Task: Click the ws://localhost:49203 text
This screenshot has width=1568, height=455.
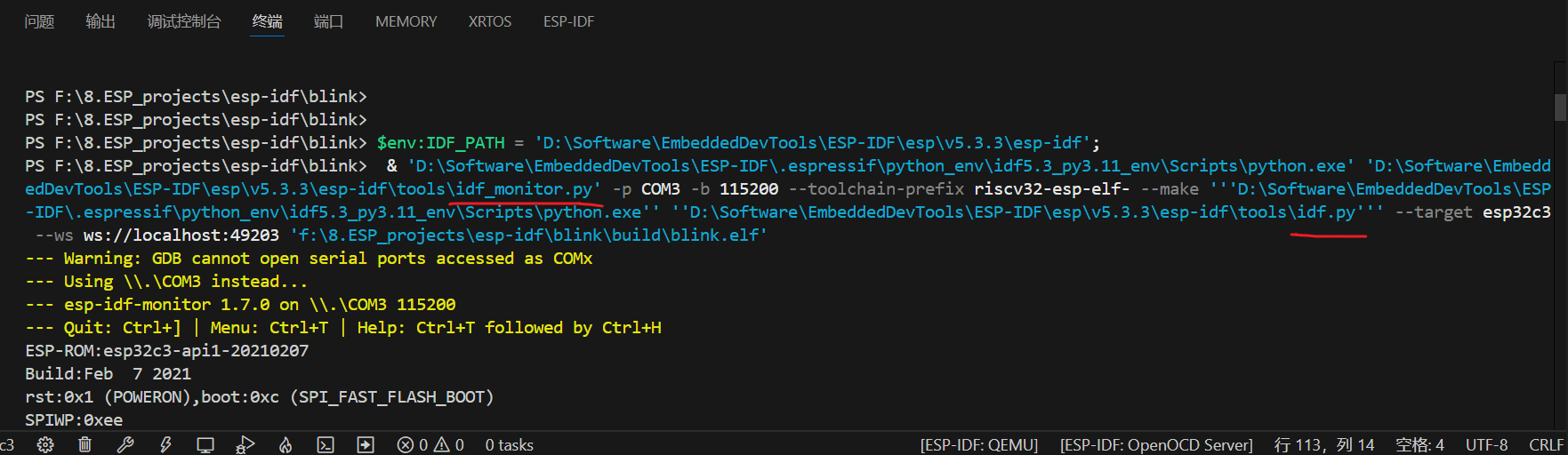Action: point(181,235)
